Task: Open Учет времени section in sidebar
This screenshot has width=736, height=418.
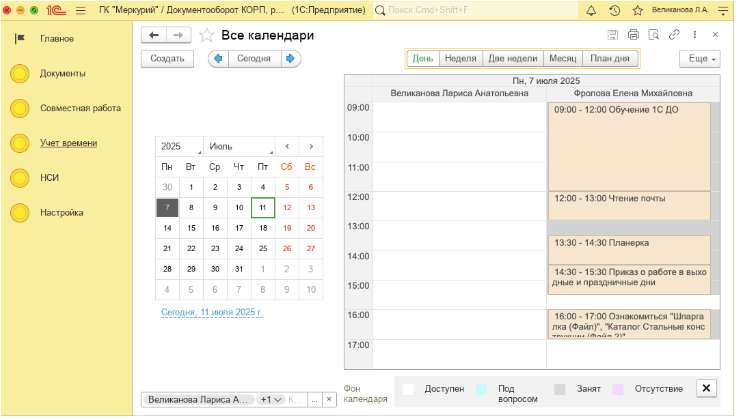Action: [69, 143]
